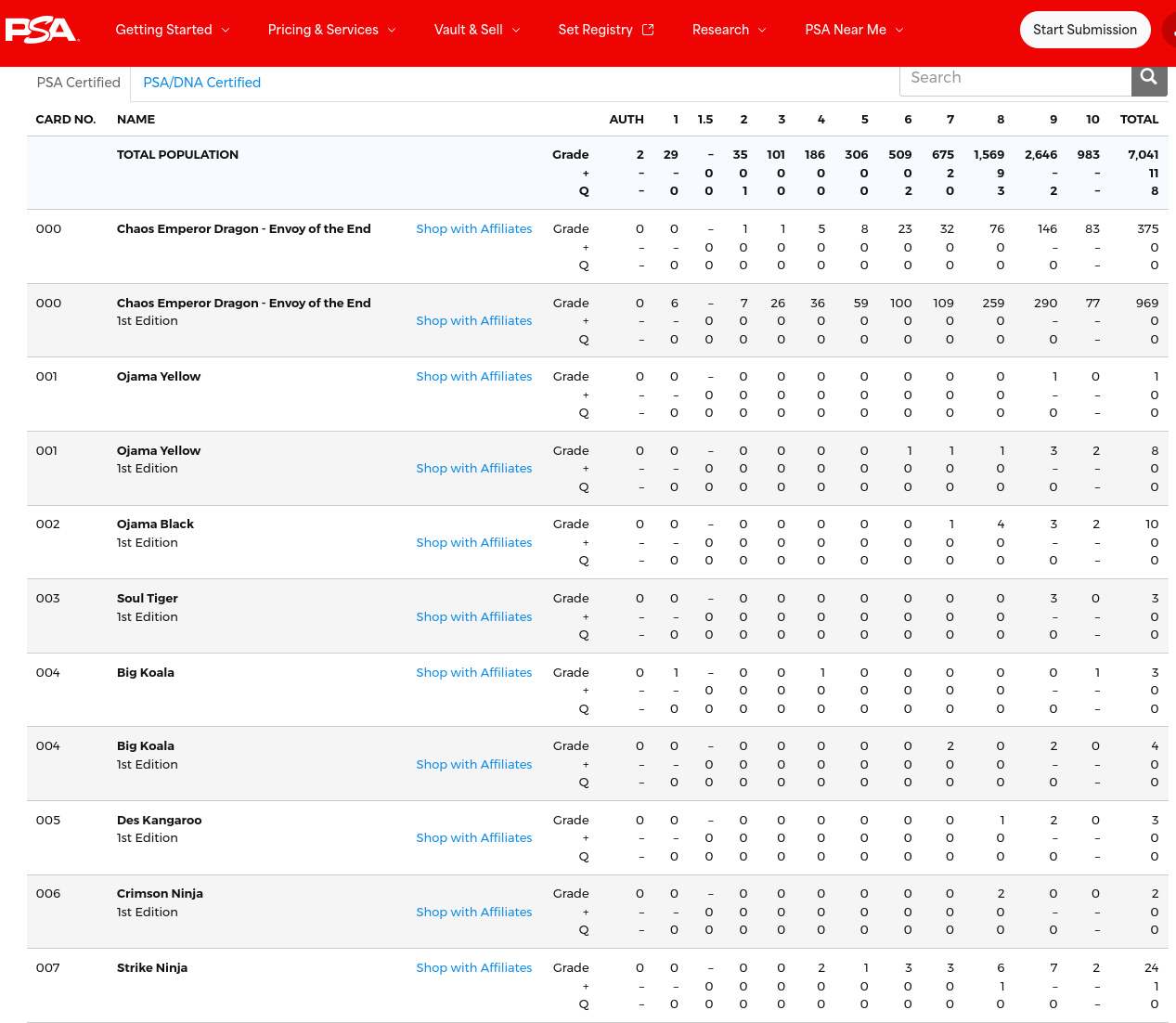Click the NAME column header
1176x1023 pixels.
point(136,119)
